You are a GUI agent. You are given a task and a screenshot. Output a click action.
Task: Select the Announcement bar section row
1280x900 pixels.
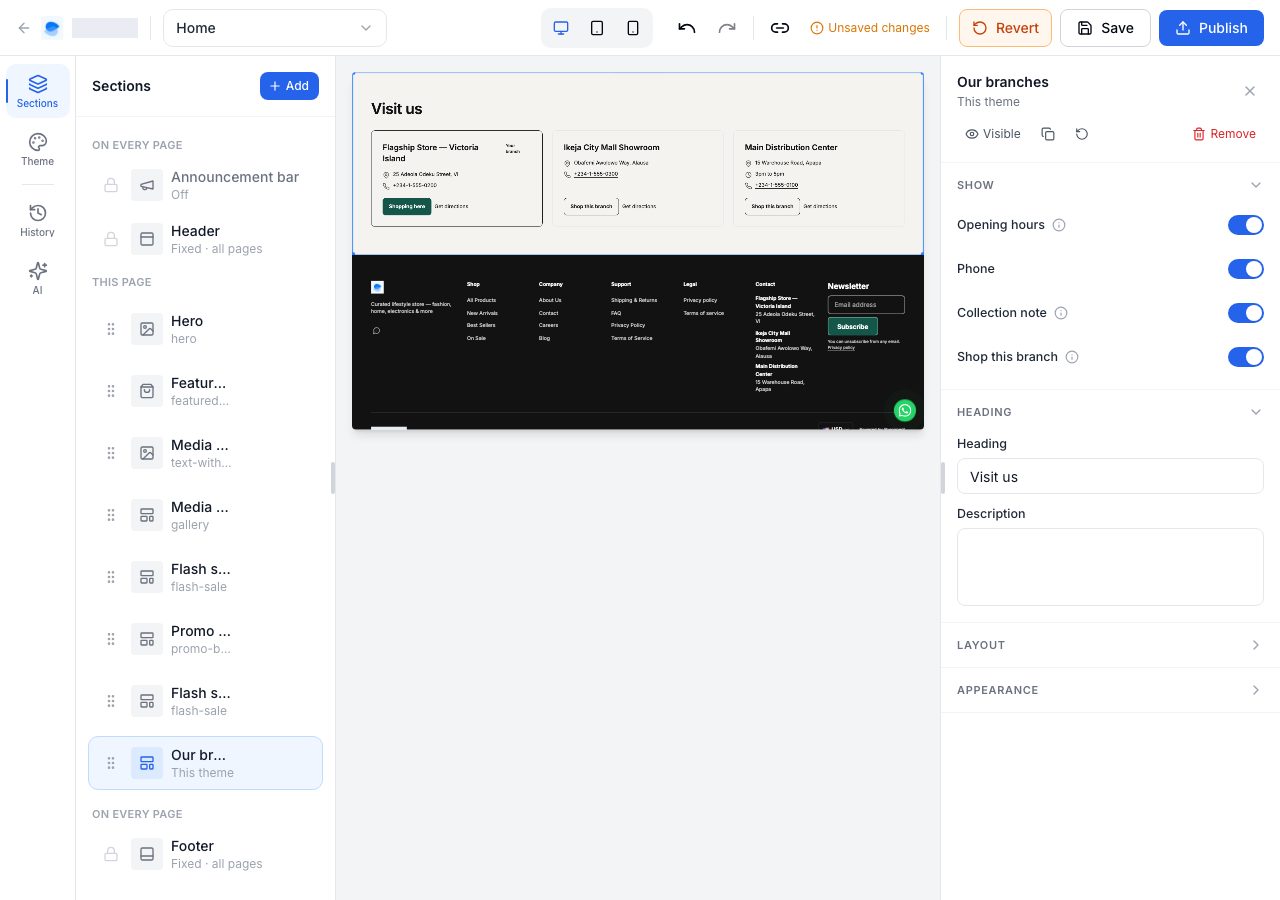coord(205,185)
